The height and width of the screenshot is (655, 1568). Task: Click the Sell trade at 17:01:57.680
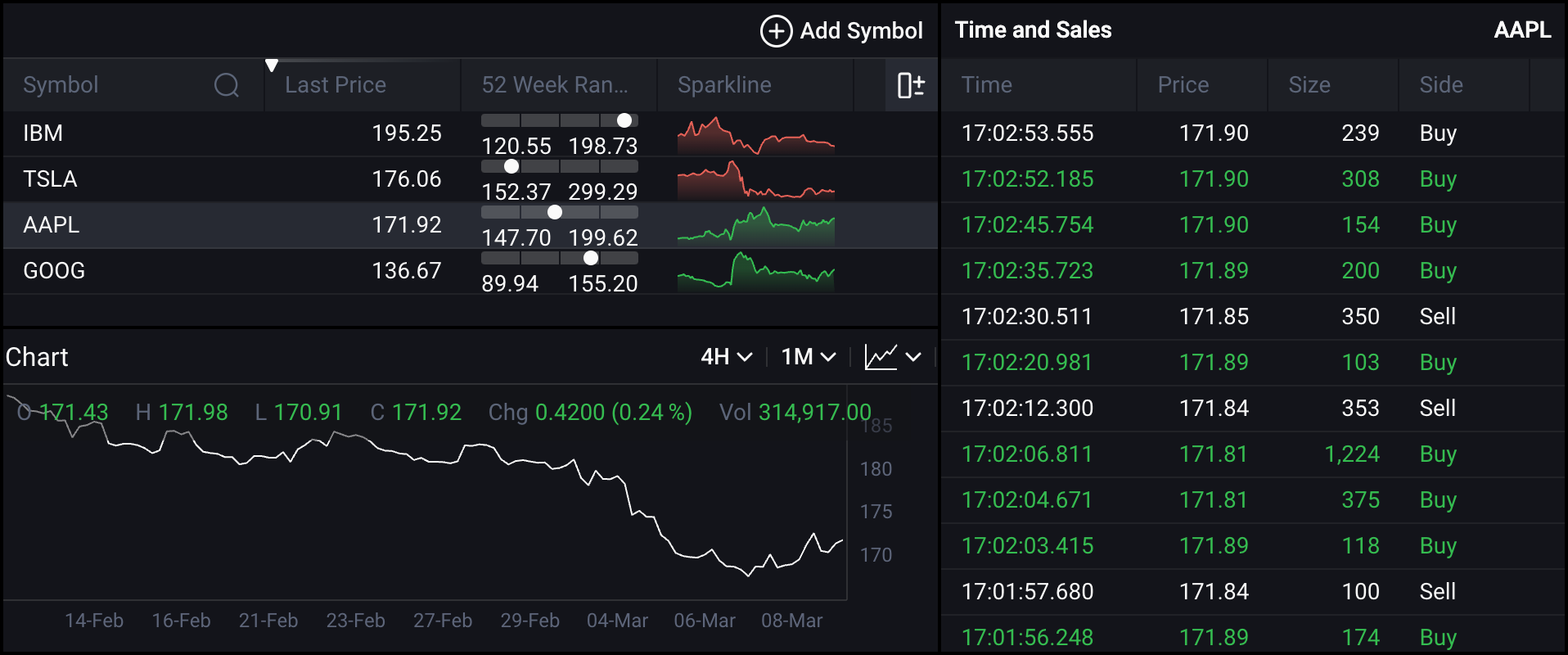click(x=1253, y=592)
